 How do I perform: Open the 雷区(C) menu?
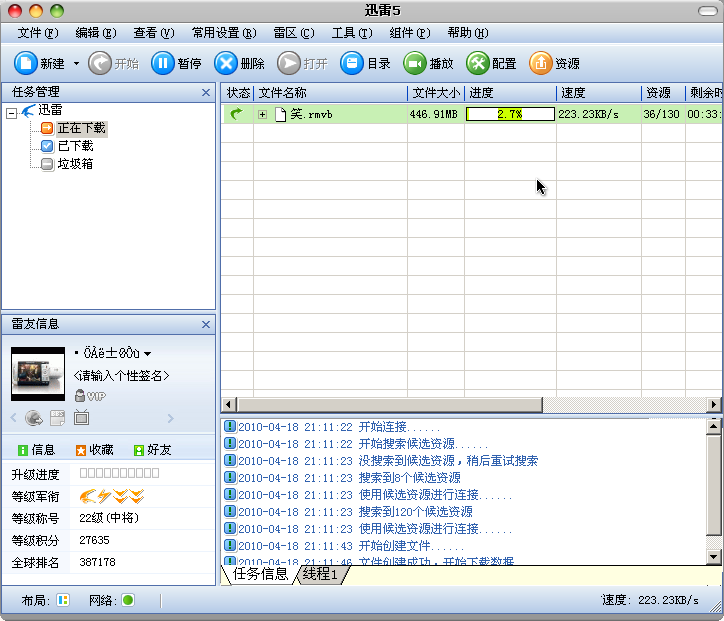(294, 33)
